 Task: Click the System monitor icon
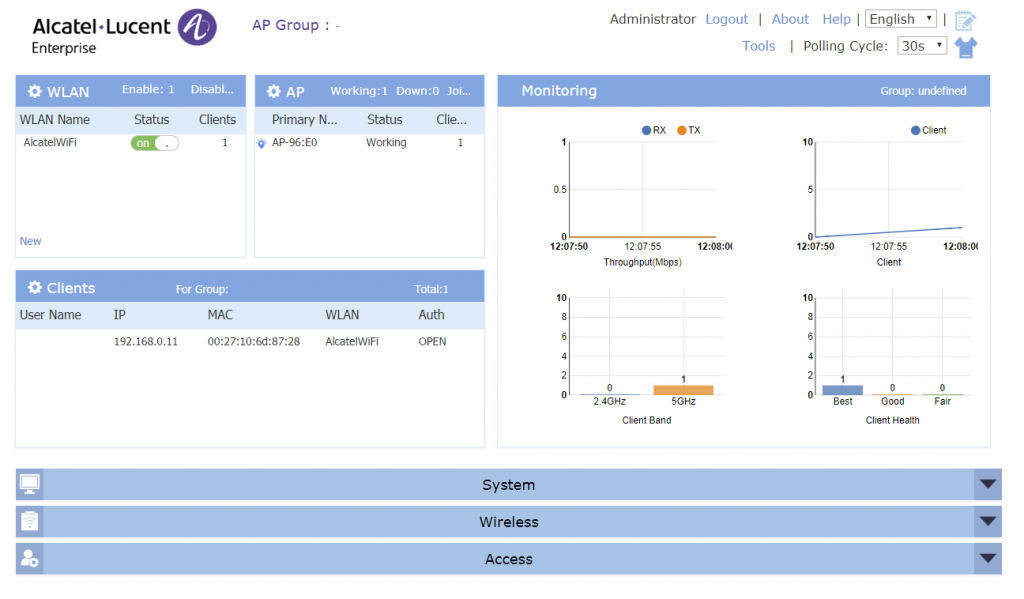click(30, 485)
